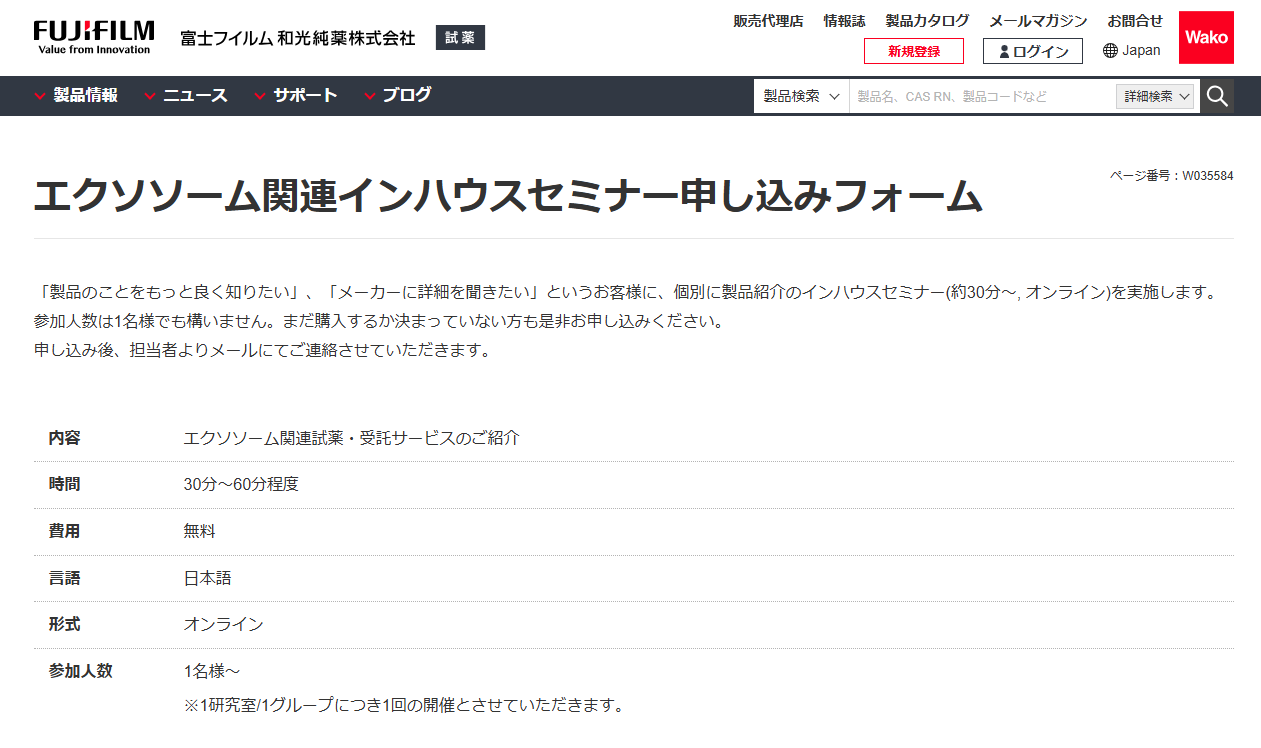
Task: Click the ※1研究室/1グループ note text
Action: [404, 705]
